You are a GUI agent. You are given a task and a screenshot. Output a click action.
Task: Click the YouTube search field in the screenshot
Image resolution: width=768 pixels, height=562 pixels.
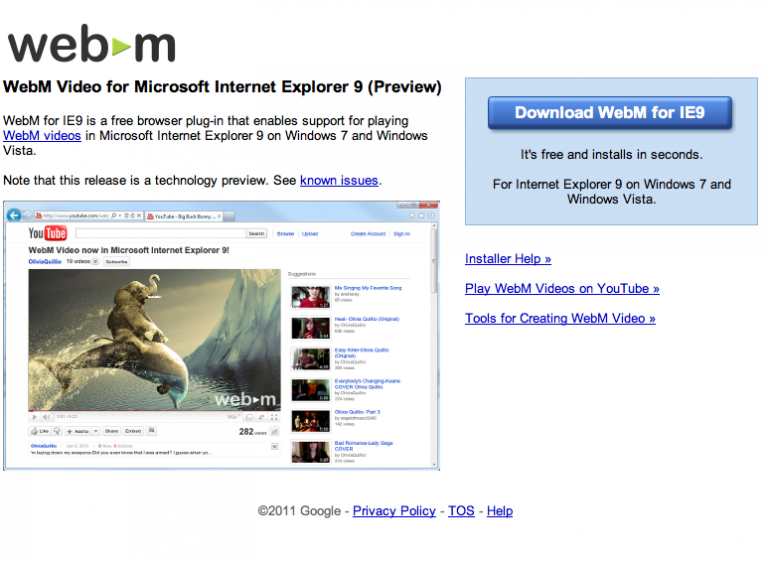pyautogui.click(x=161, y=233)
